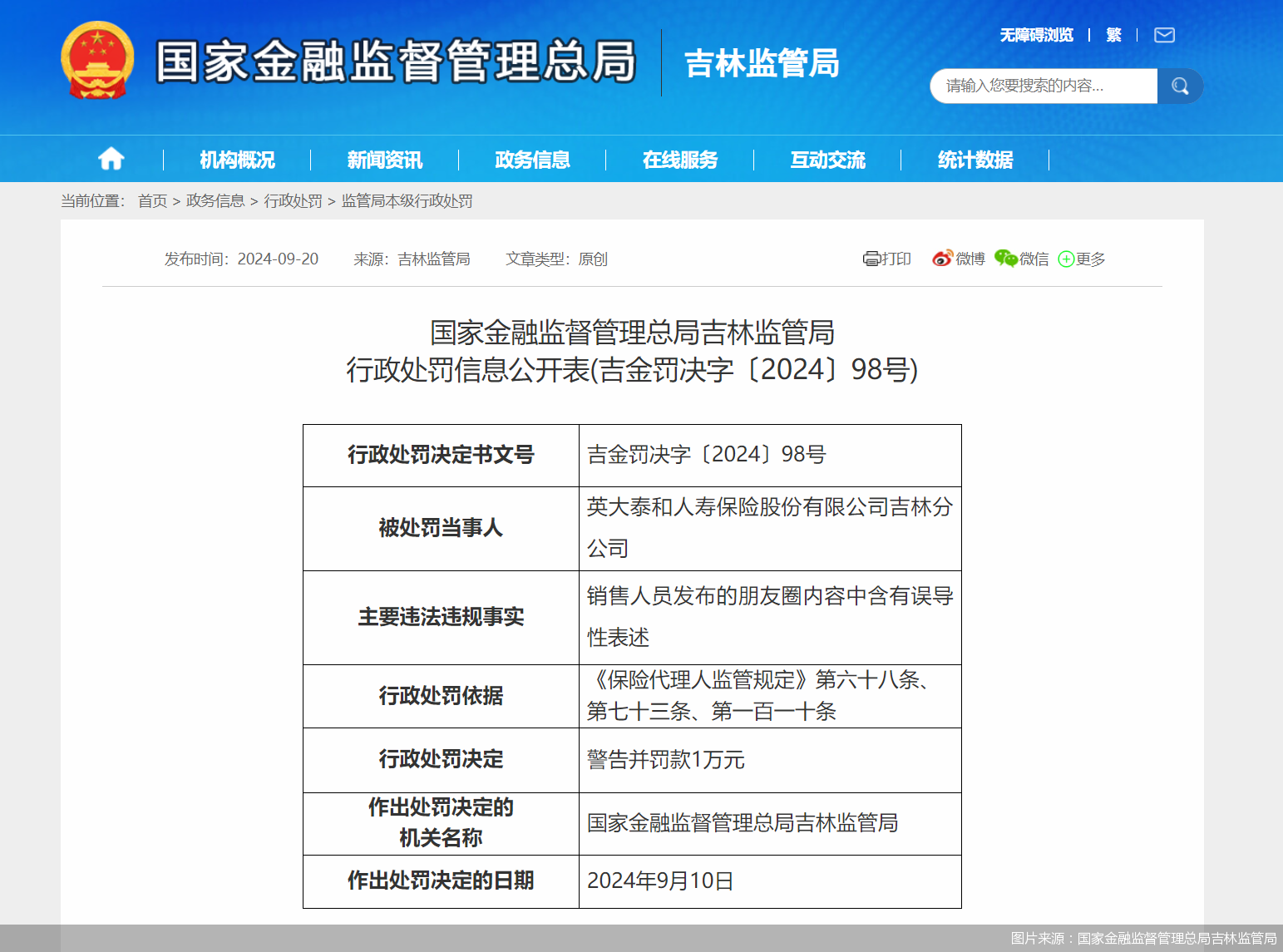The height and width of the screenshot is (952, 1283).
Task: Click cell 警告并罚款1万元
Action: coord(770,759)
